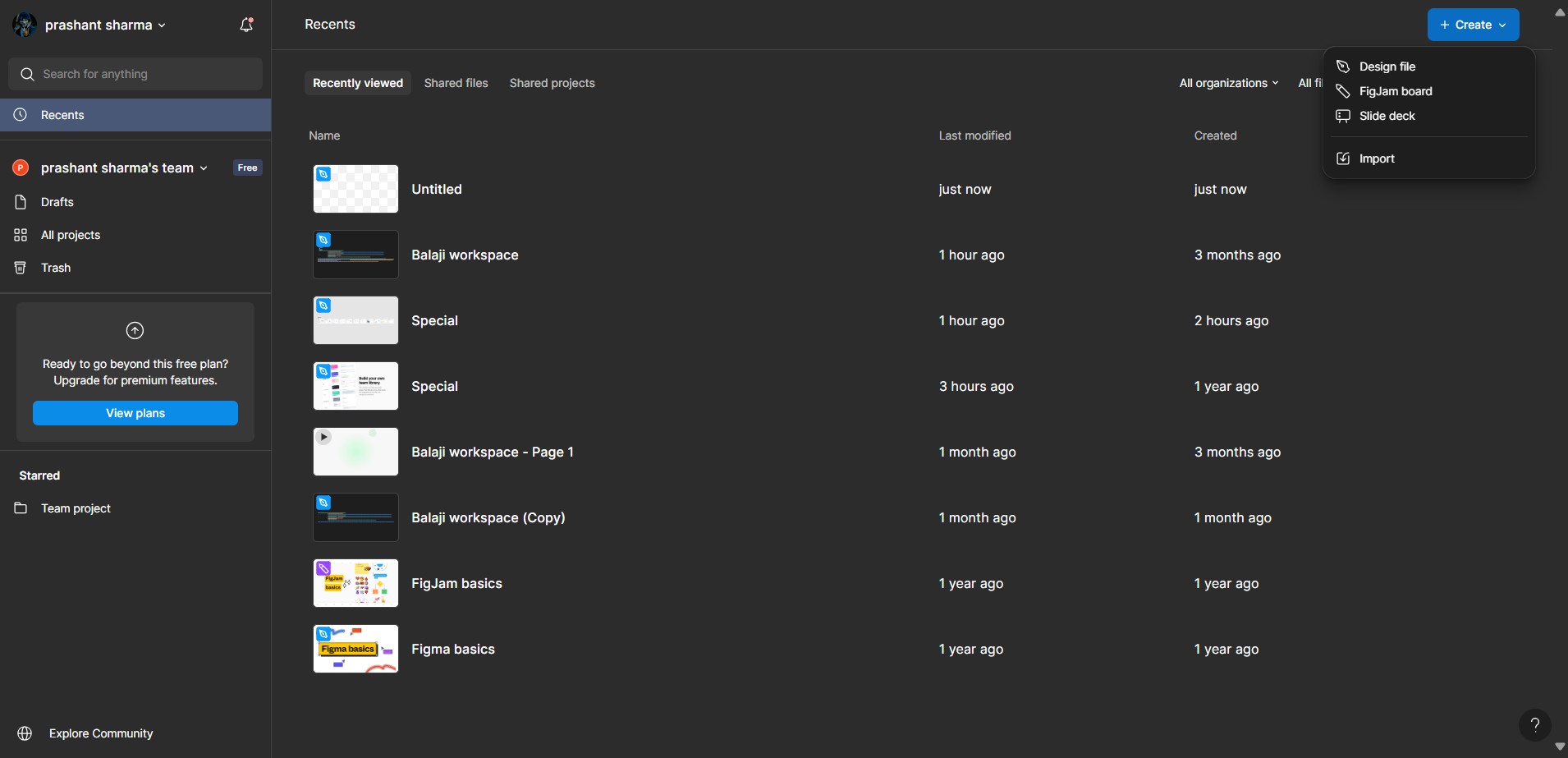Click the Free plan badge
Screen dimensions: 1568x758
tap(247, 168)
